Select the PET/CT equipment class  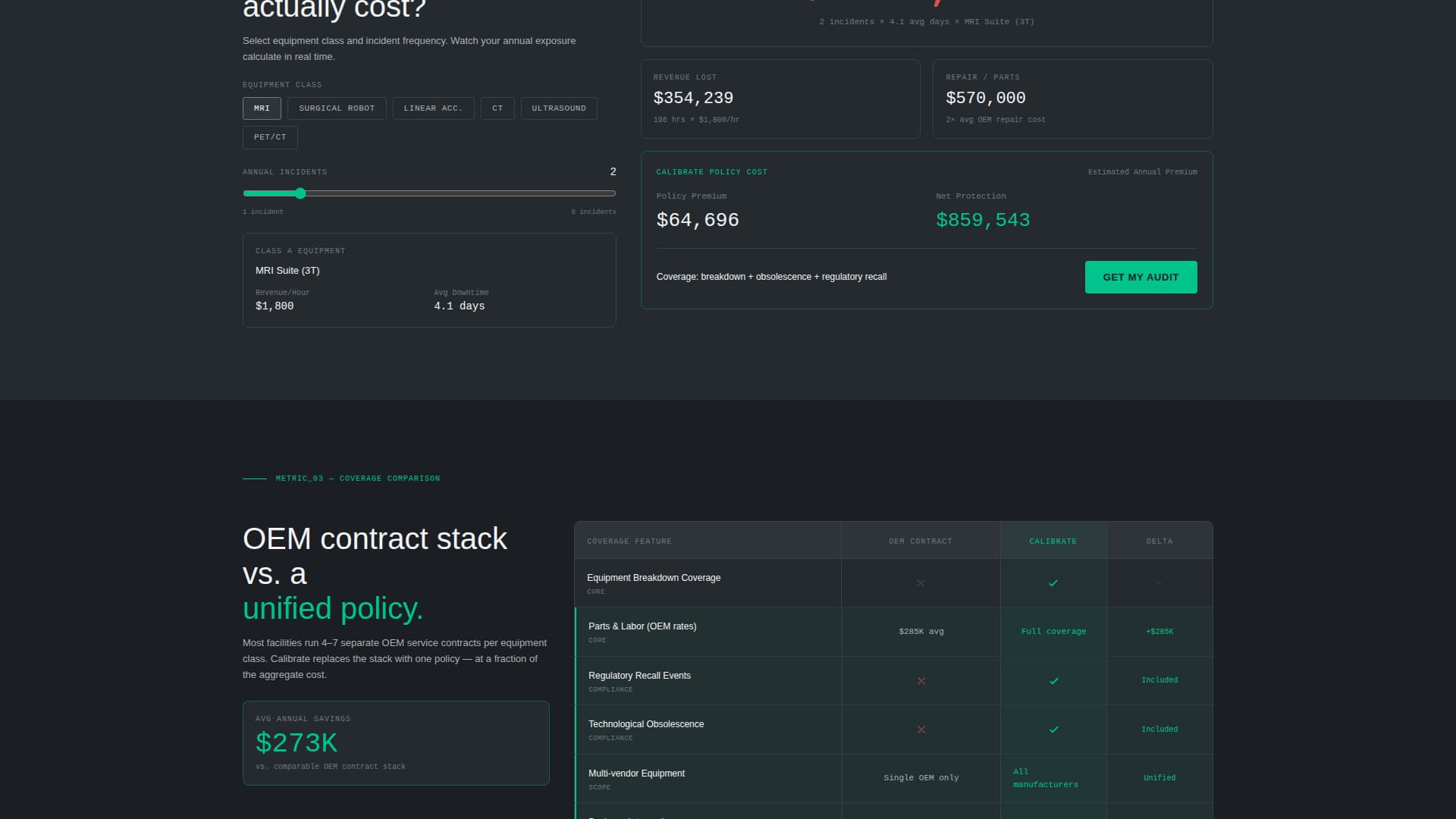(x=270, y=137)
